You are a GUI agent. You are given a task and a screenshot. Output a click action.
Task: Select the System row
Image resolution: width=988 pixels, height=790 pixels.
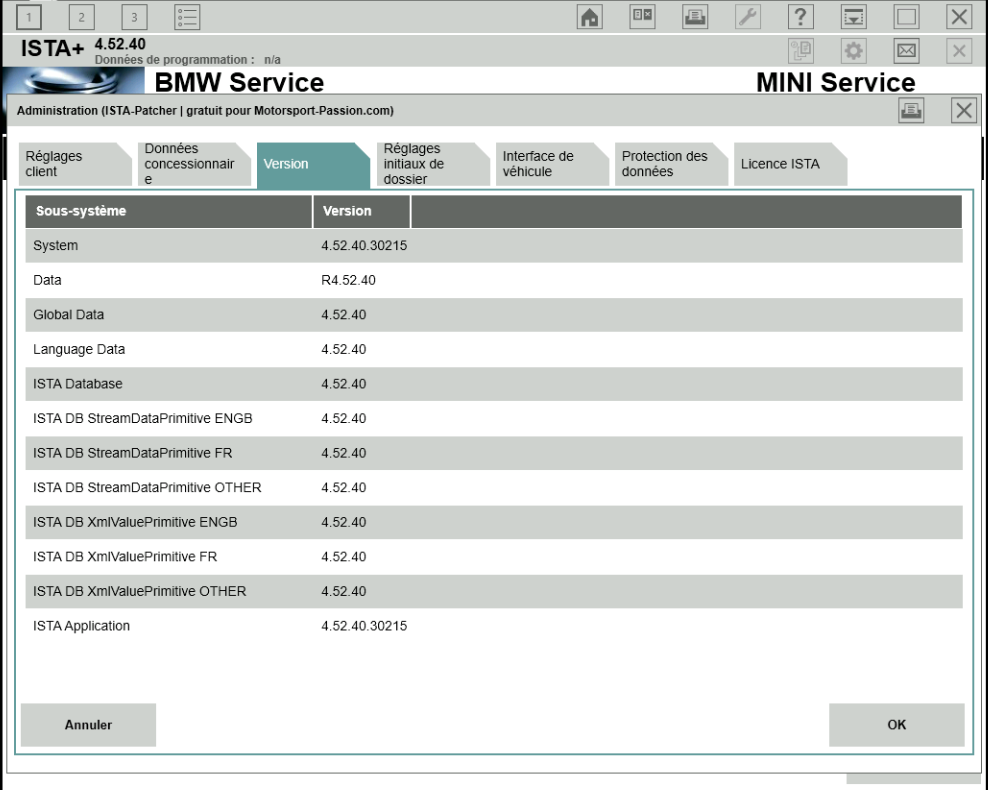(494, 246)
